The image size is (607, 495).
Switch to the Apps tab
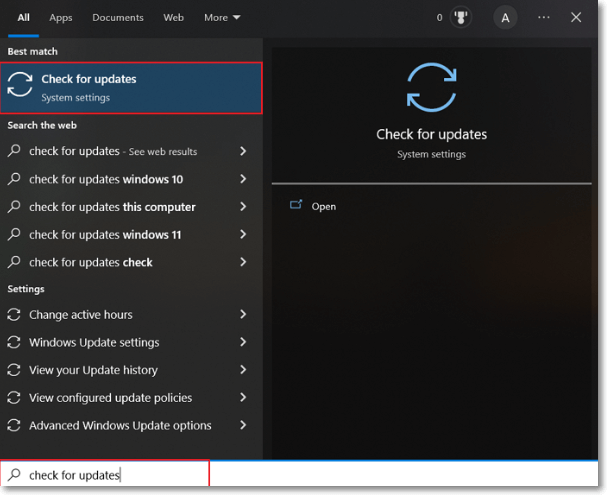[x=60, y=18]
